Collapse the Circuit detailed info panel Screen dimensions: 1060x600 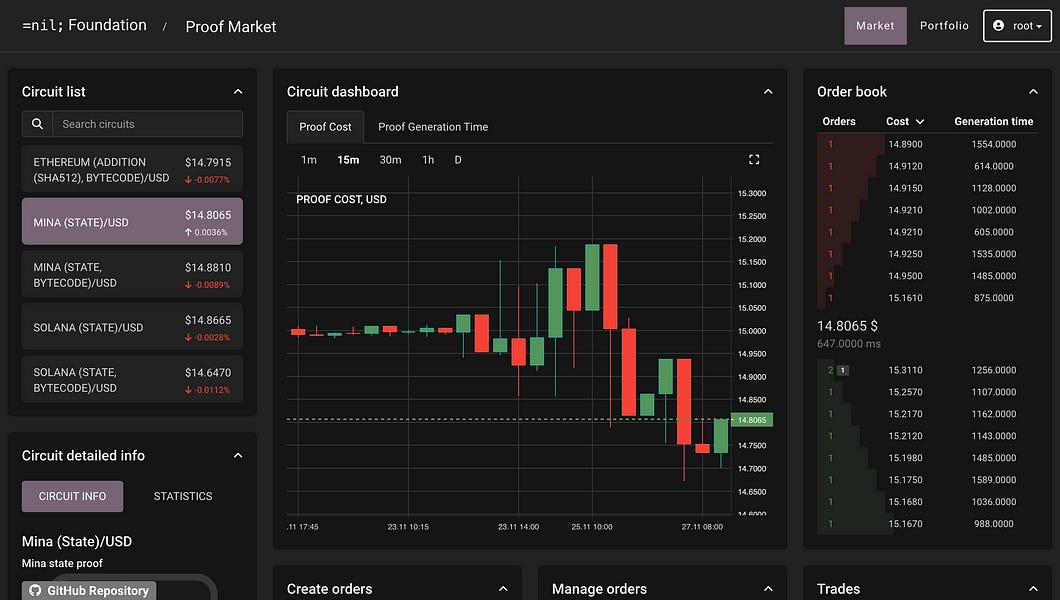[238, 456]
